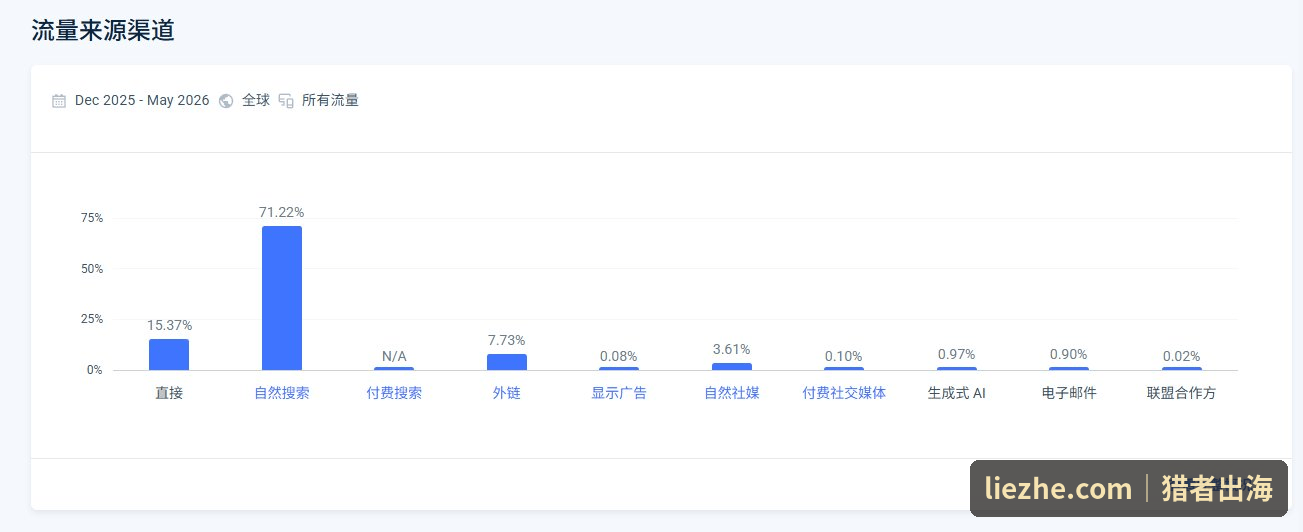The width and height of the screenshot is (1303, 532).
Task: Click the 生成式 AI axis label
Action: pyautogui.click(x=957, y=393)
